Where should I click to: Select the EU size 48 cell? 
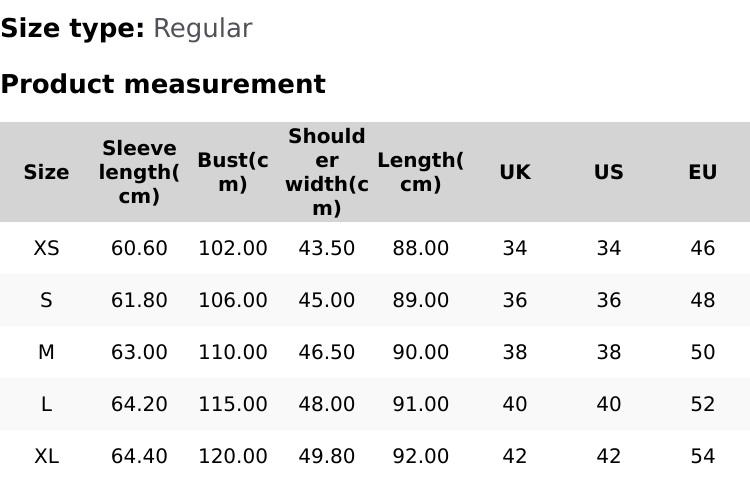pos(702,300)
